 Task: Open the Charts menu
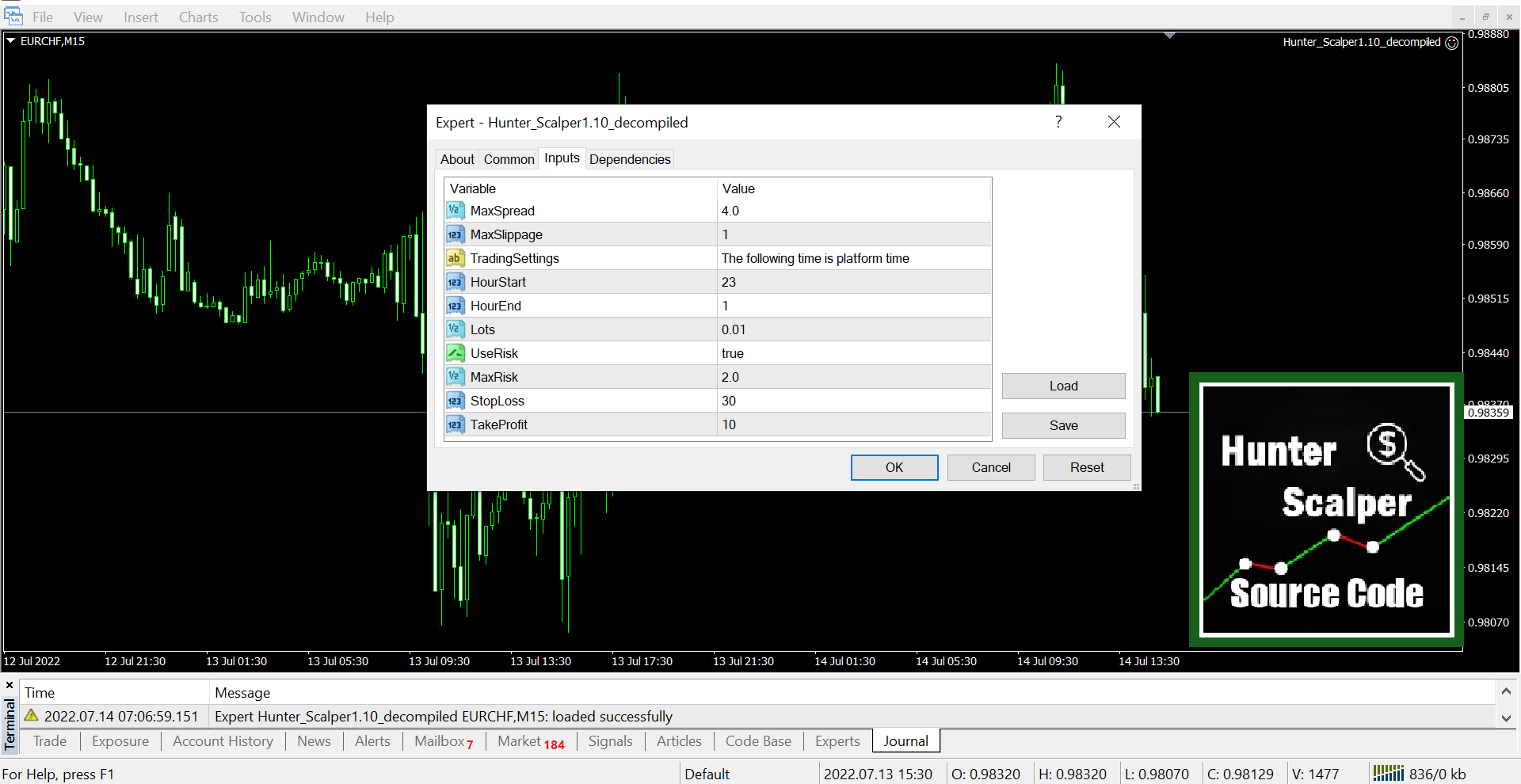(x=198, y=17)
